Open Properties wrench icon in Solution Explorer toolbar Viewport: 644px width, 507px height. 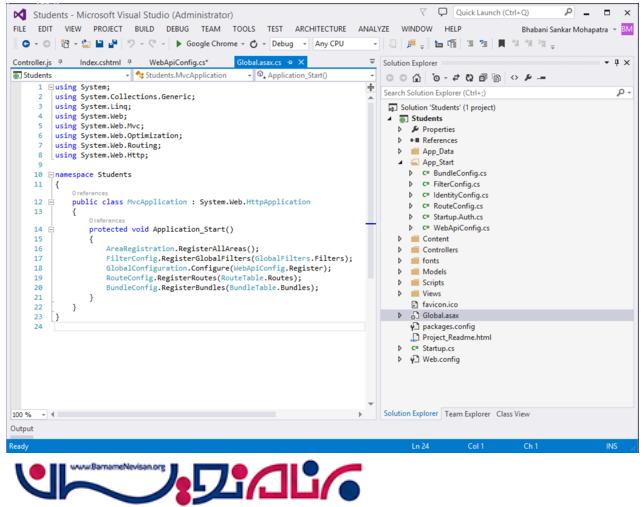pyautogui.click(x=528, y=77)
